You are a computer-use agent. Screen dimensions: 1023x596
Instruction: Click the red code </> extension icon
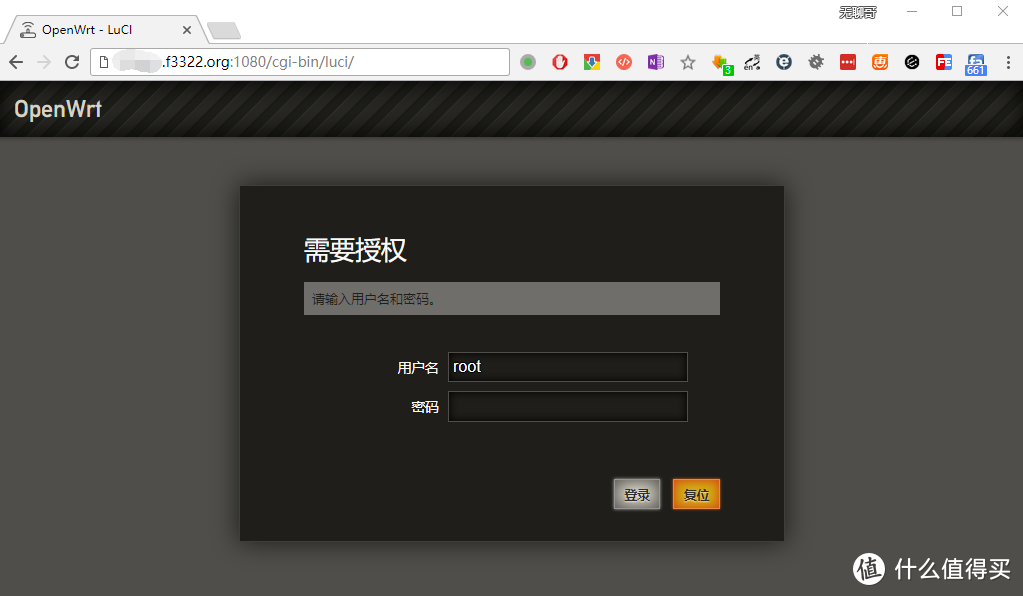pos(622,62)
